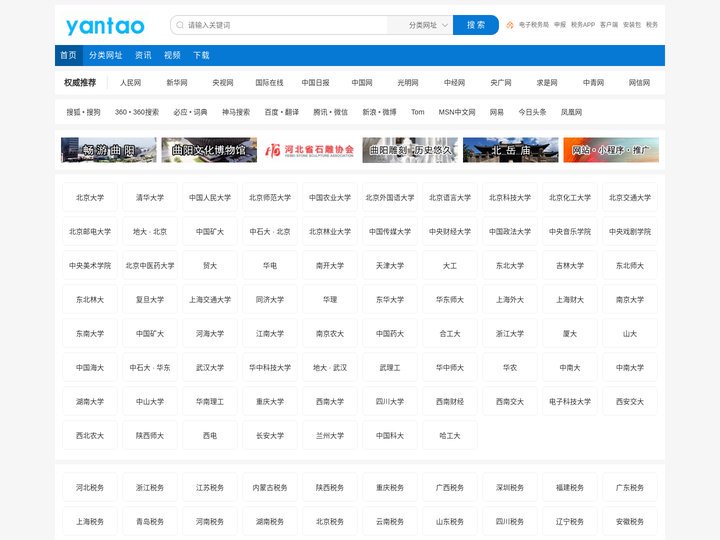
Task: Select the 上海交通大学 tile
Action: point(210,299)
